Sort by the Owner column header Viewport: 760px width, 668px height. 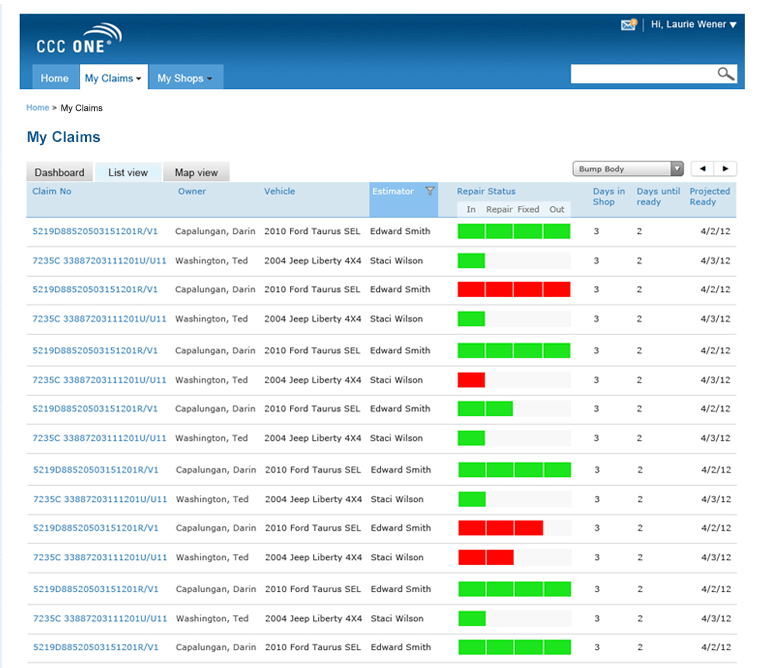pos(192,191)
